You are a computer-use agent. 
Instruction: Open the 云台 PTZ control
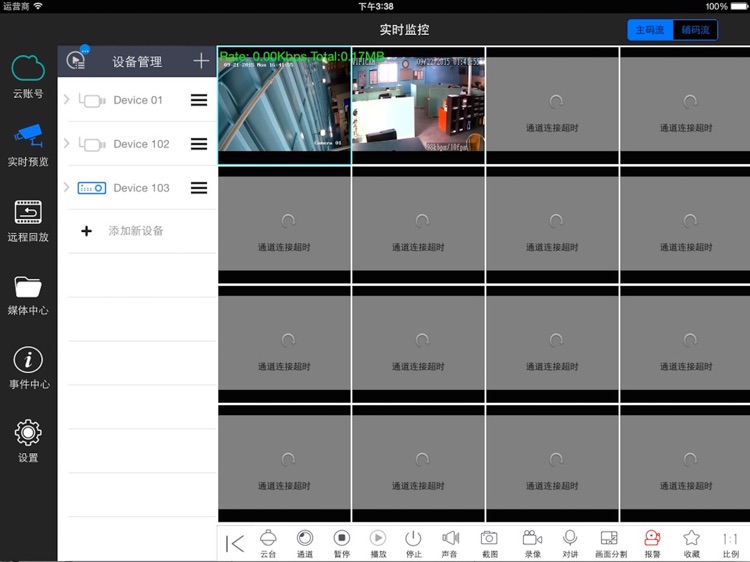point(268,544)
